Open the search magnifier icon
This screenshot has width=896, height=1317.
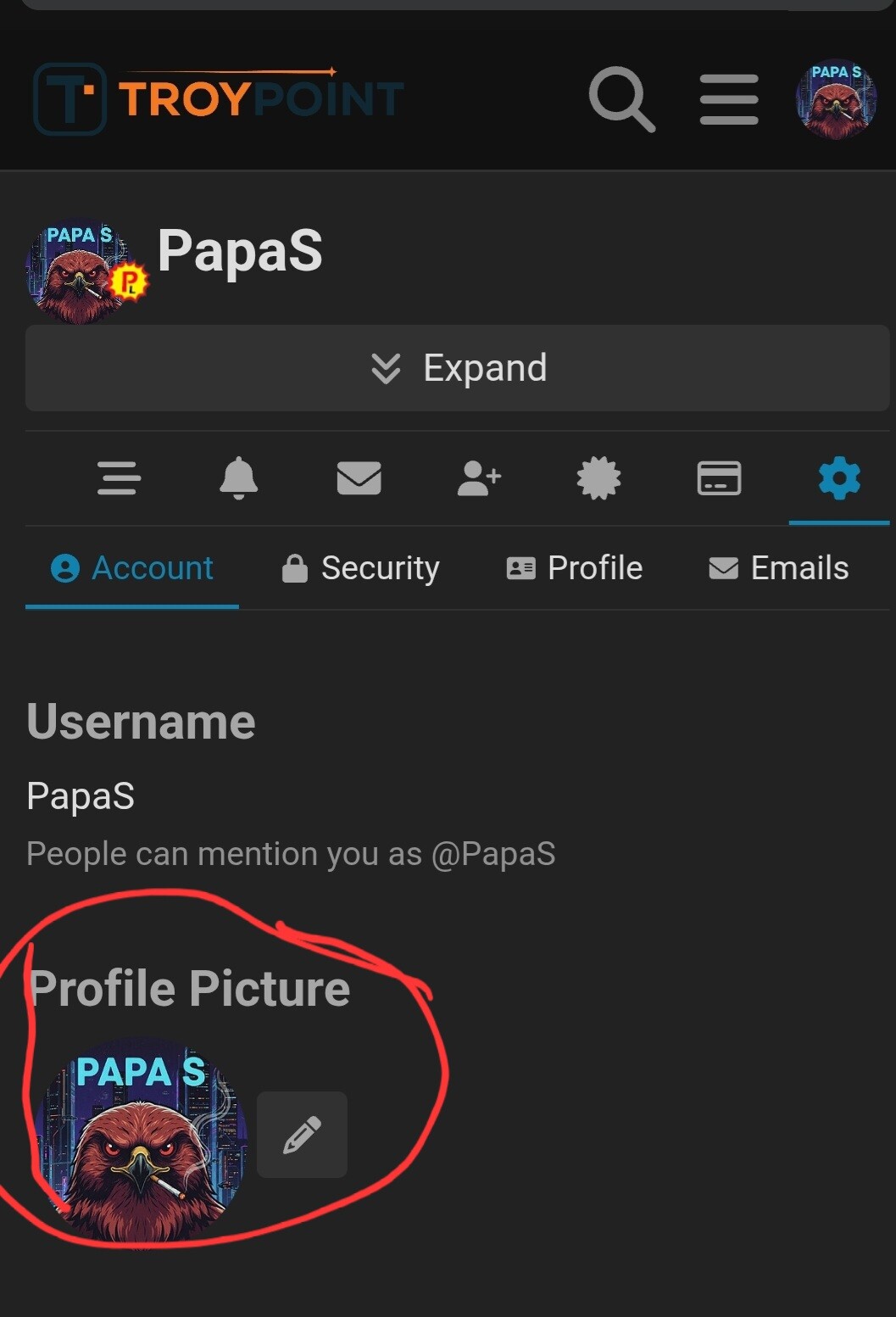click(621, 99)
